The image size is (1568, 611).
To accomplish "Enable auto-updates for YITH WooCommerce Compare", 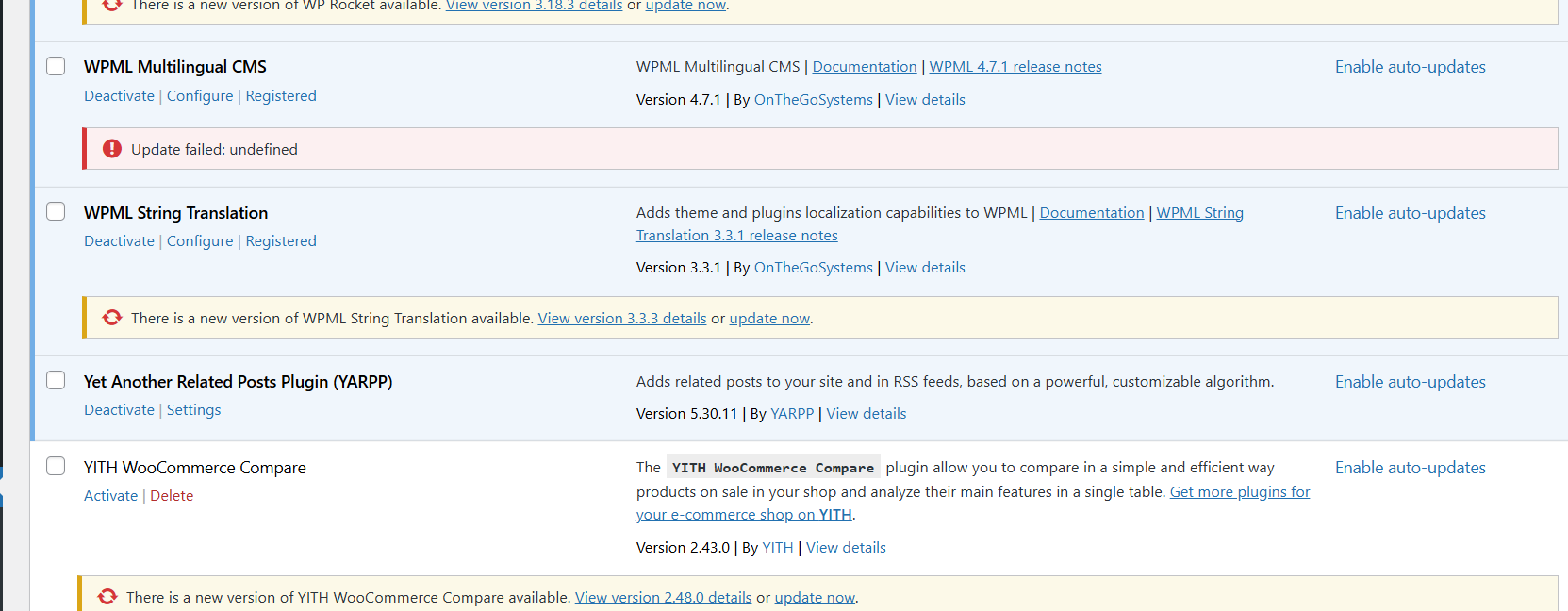I will click(x=1411, y=468).
